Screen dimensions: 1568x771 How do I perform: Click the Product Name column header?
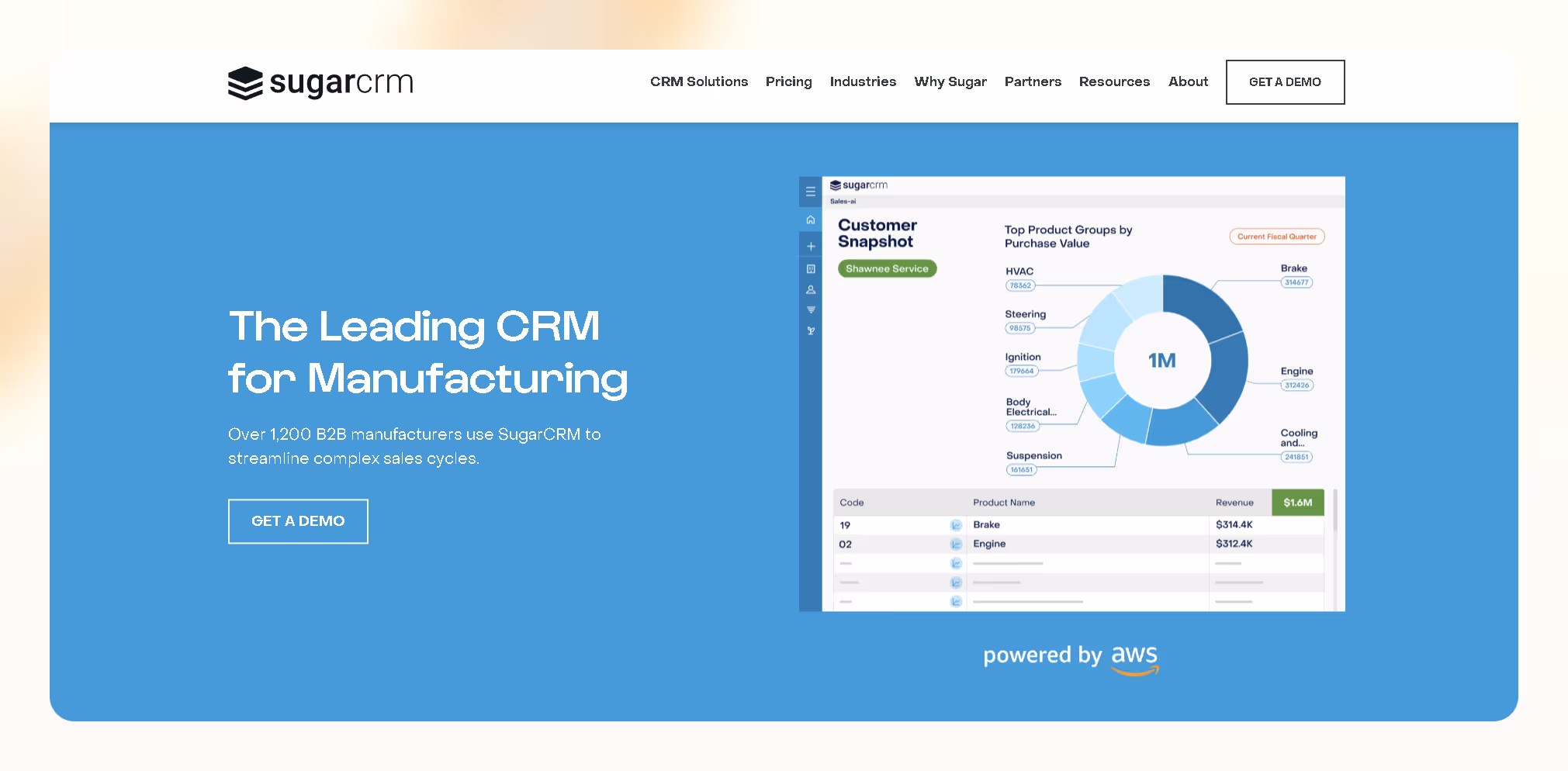(1003, 503)
